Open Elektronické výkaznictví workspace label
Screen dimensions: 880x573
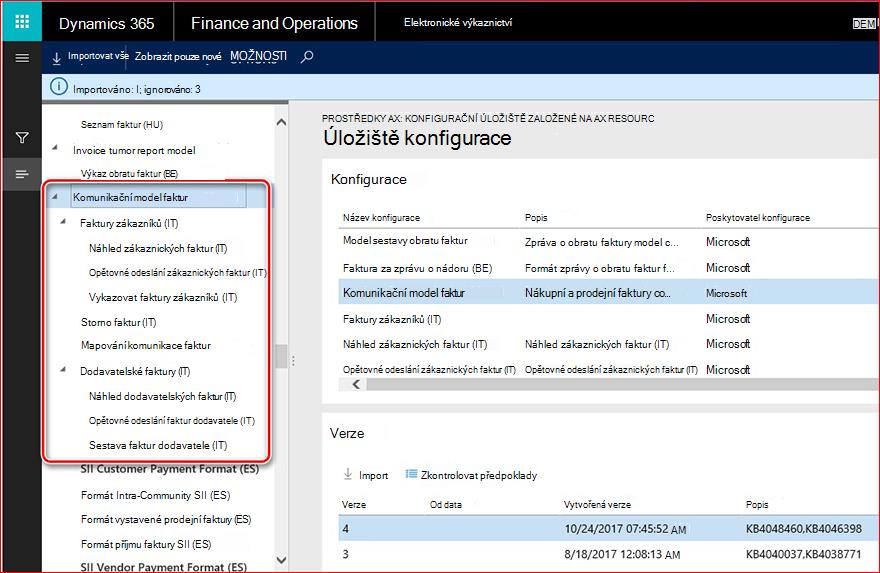pyautogui.click(x=458, y=22)
